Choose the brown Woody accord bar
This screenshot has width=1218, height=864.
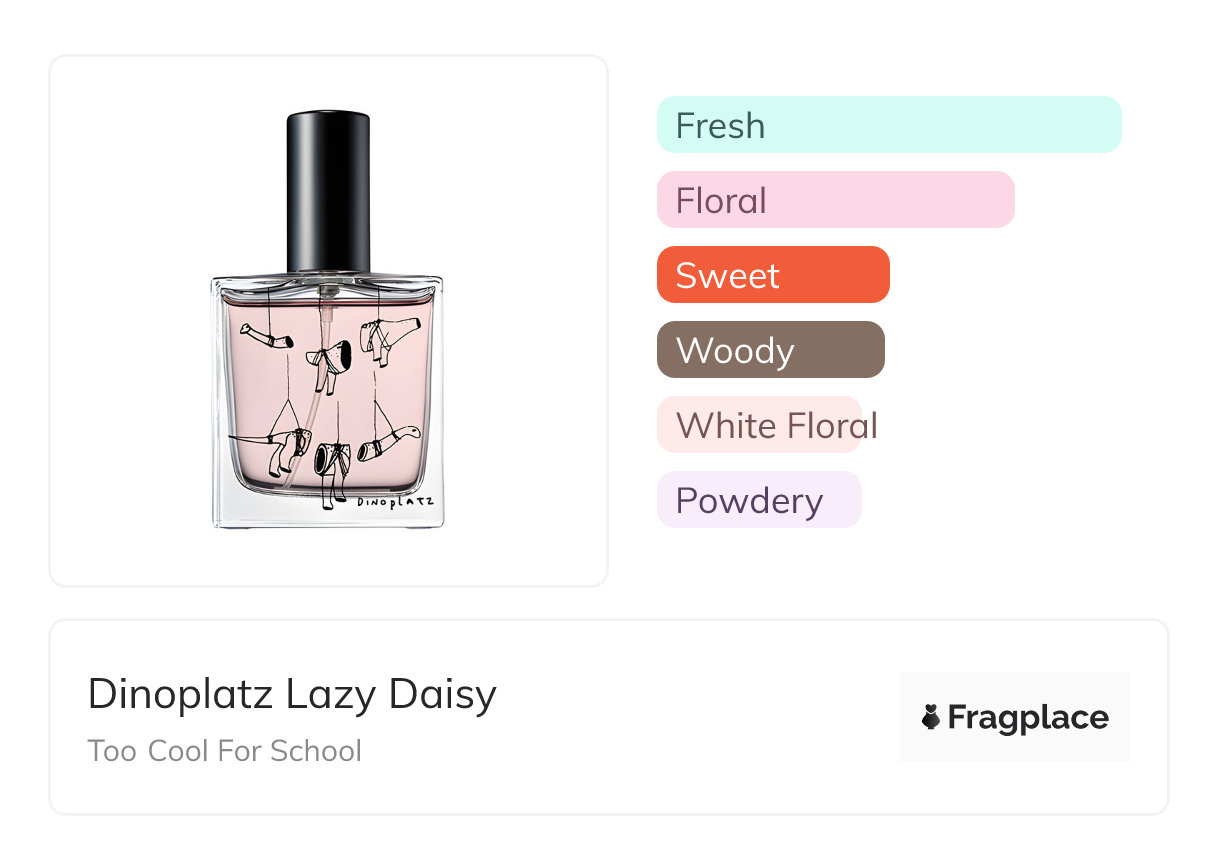770,350
